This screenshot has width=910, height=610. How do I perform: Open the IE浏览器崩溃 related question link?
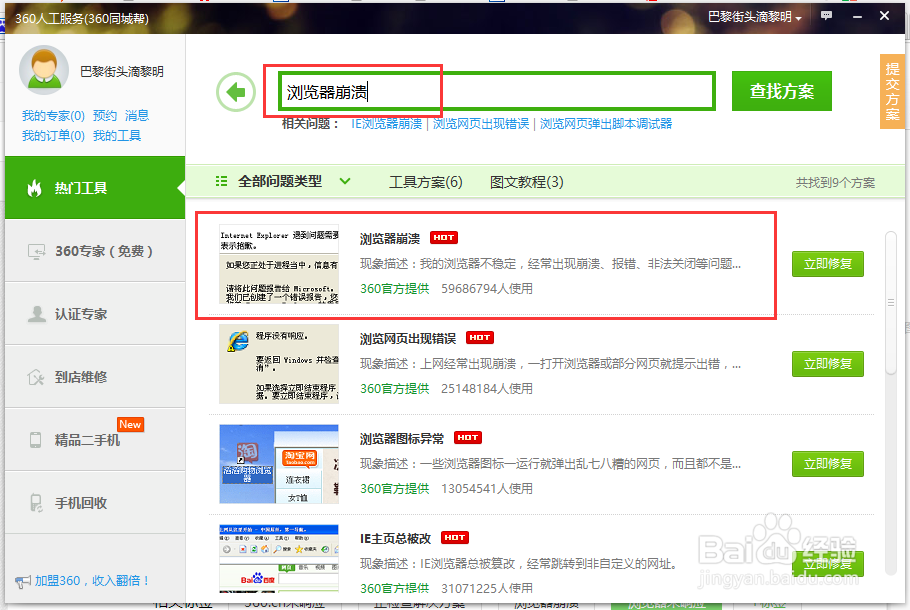point(387,124)
